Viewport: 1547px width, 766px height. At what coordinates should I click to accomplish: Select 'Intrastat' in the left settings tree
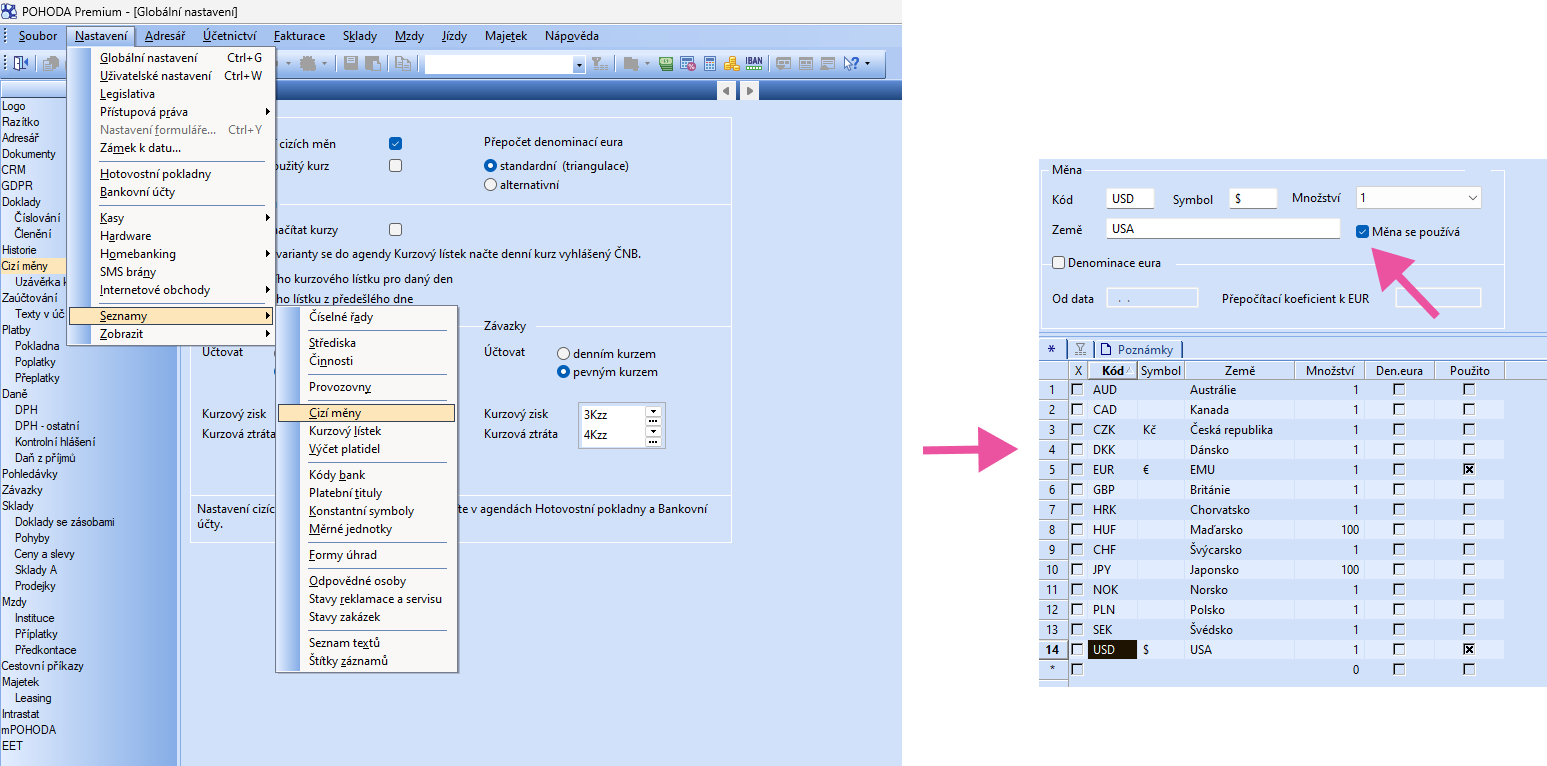[21, 714]
